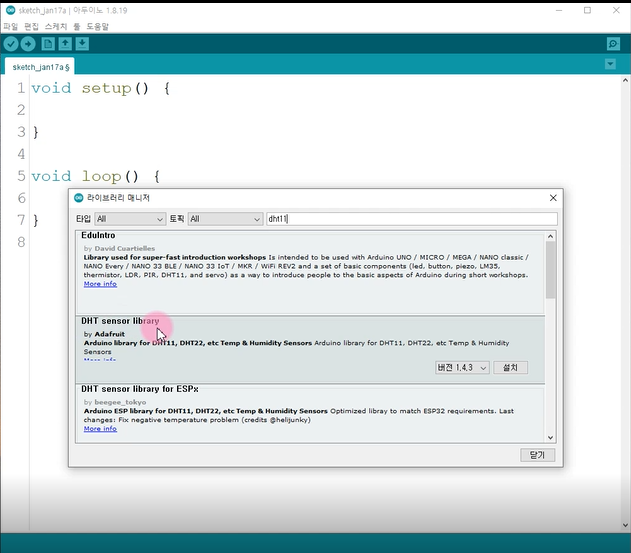
Task: Open the 편집 menu
Action: point(31,27)
